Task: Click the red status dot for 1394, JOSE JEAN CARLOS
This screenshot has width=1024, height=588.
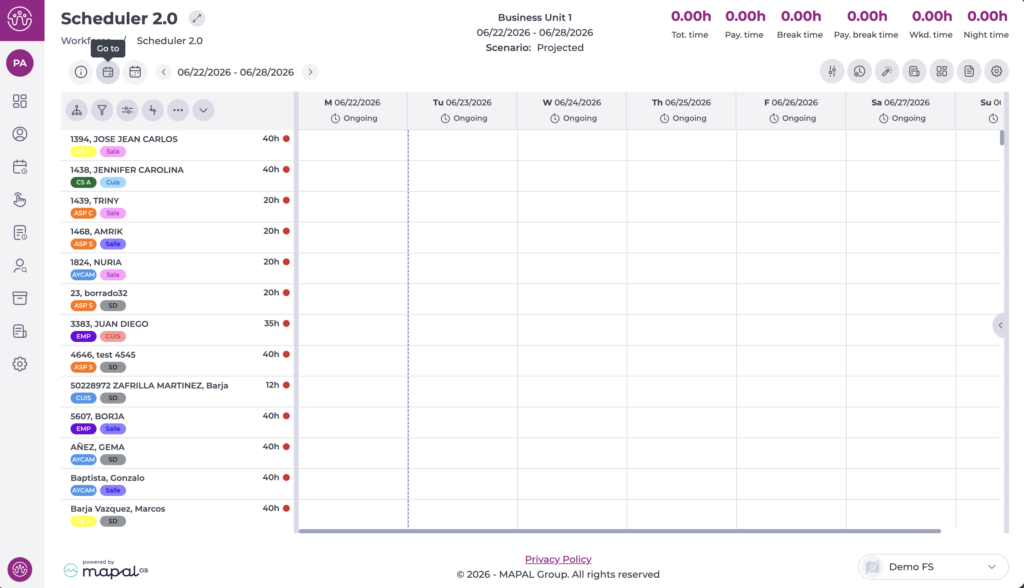Action: tap(286, 139)
